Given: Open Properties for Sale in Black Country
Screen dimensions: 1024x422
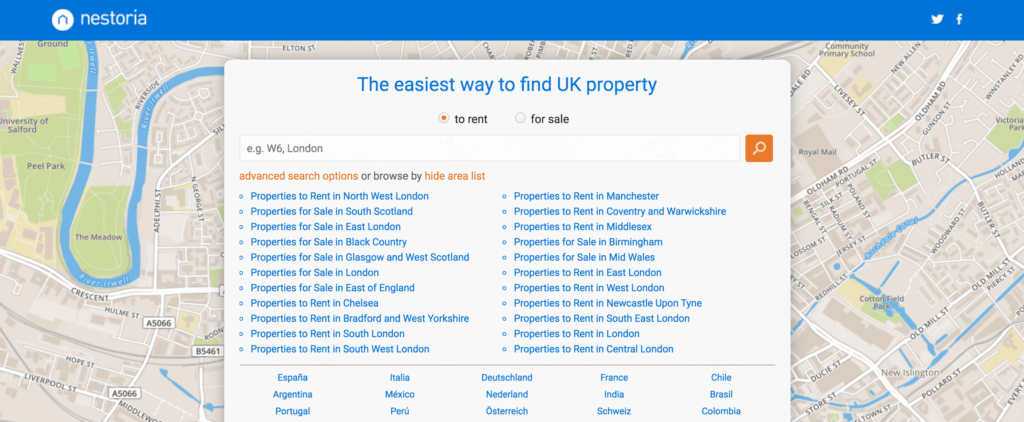Looking at the screenshot, I should (328, 242).
